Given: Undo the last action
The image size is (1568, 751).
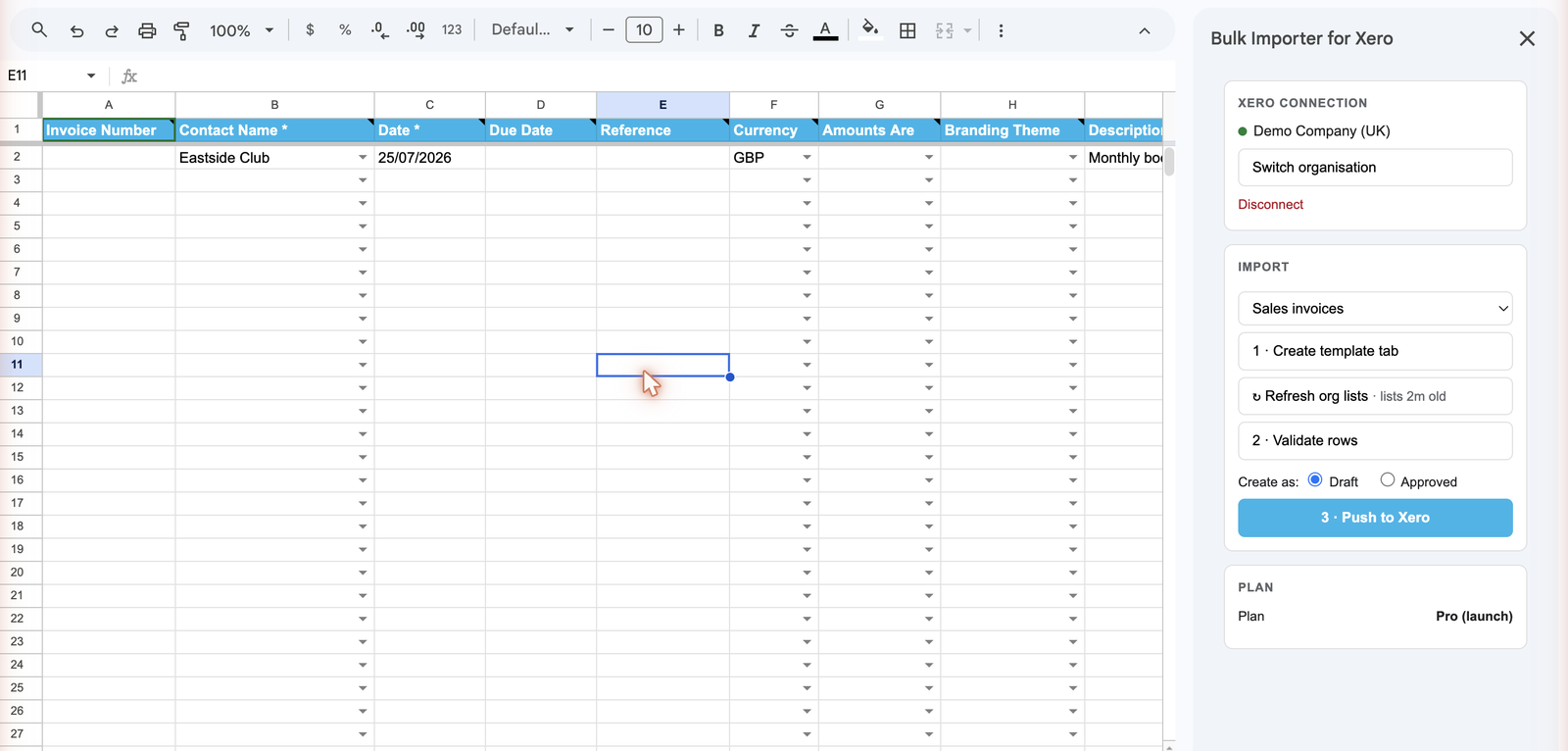Looking at the screenshot, I should pos(76,30).
